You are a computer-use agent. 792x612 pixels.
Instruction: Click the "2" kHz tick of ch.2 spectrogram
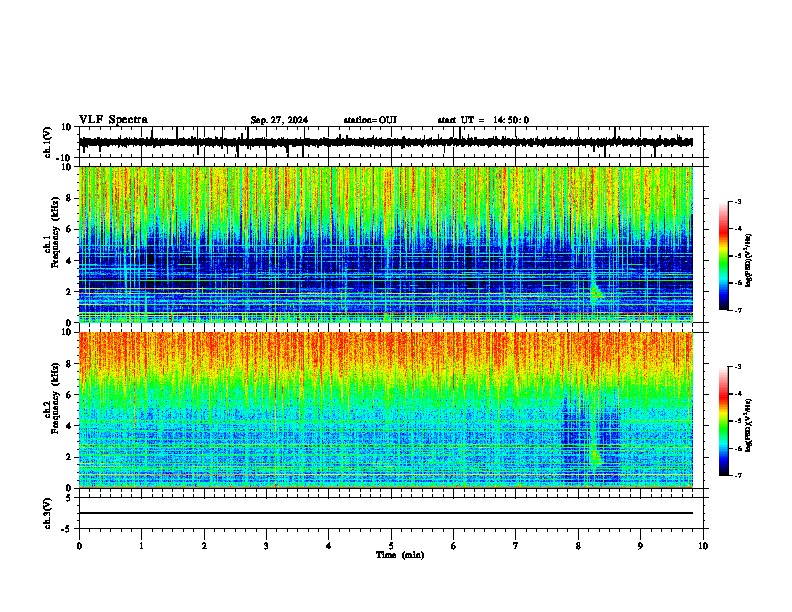pos(70,457)
